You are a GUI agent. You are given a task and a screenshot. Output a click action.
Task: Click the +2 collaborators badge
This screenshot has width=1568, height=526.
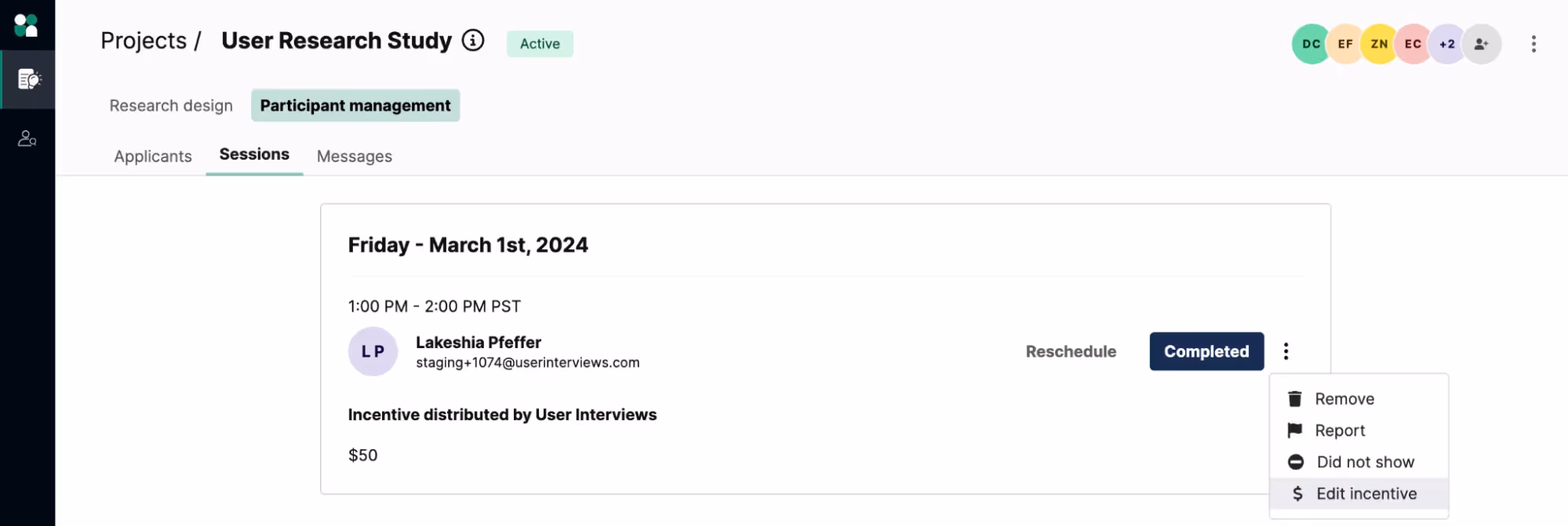point(1446,44)
